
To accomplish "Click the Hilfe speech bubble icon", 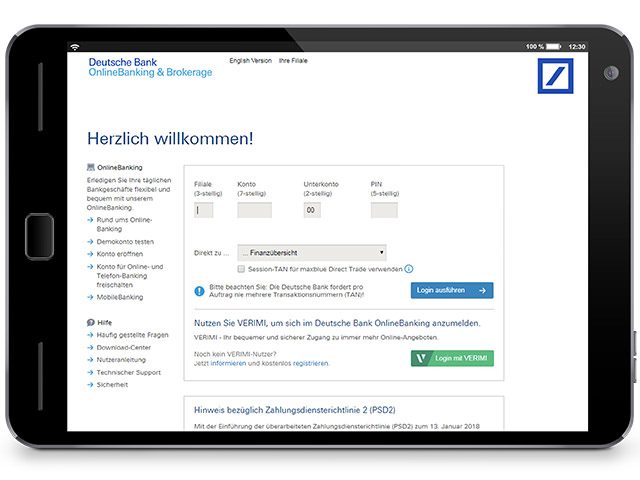I will click(x=91, y=322).
